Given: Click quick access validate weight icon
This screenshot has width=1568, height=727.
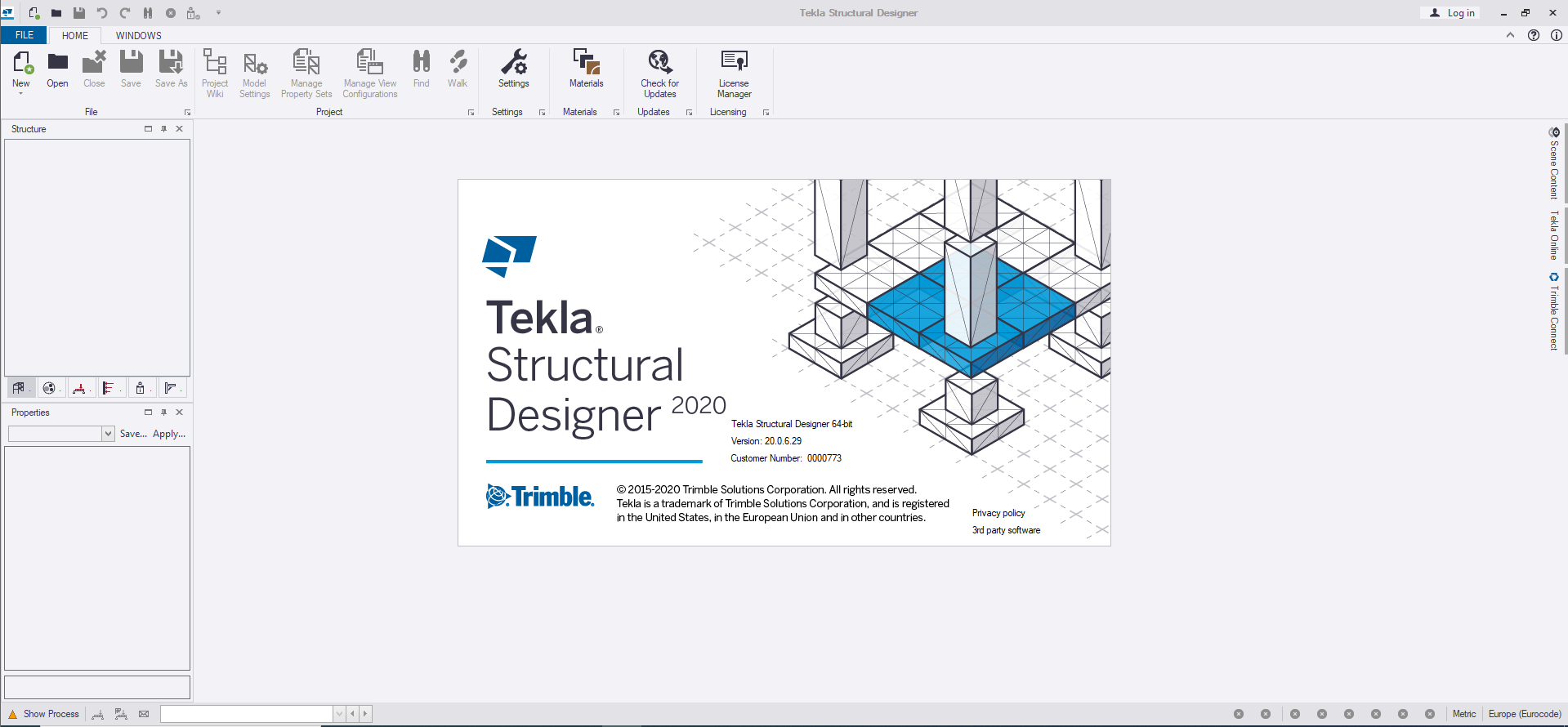Looking at the screenshot, I should [x=194, y=13].
